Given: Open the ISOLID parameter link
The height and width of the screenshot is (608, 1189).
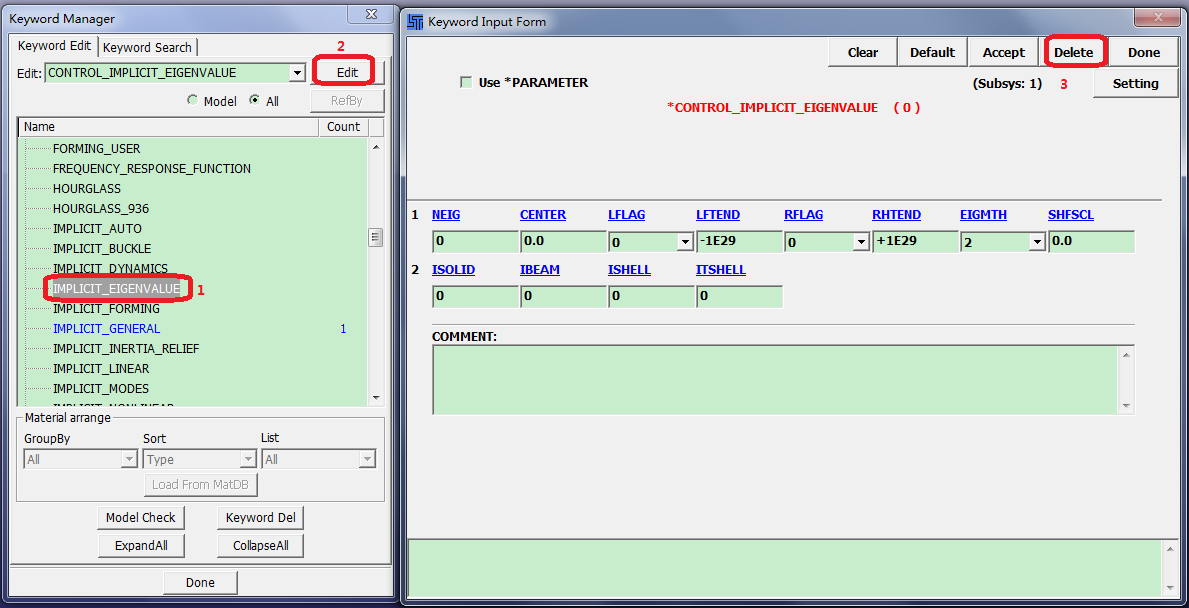Looking at the screenshot, I should 453,269.
